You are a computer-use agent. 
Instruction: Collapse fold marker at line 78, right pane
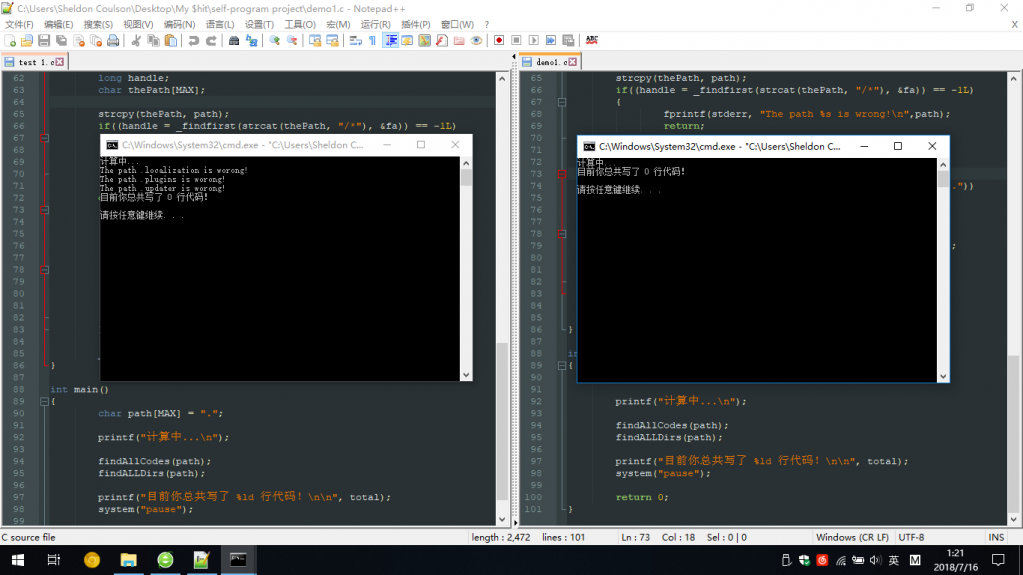[x=562, y=234]
